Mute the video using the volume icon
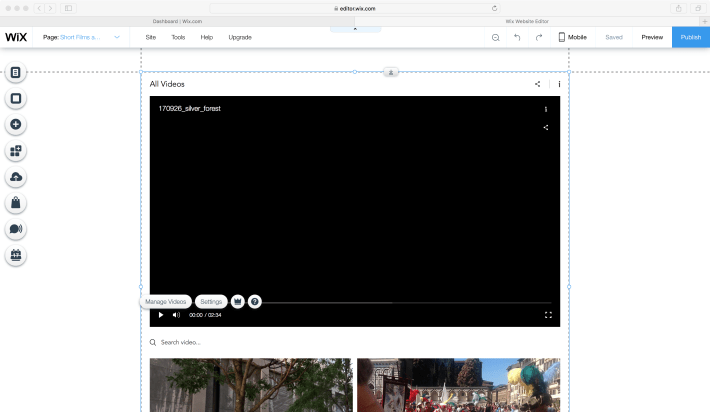This screenshot has height=412, width=710. [x=176, y=315]
